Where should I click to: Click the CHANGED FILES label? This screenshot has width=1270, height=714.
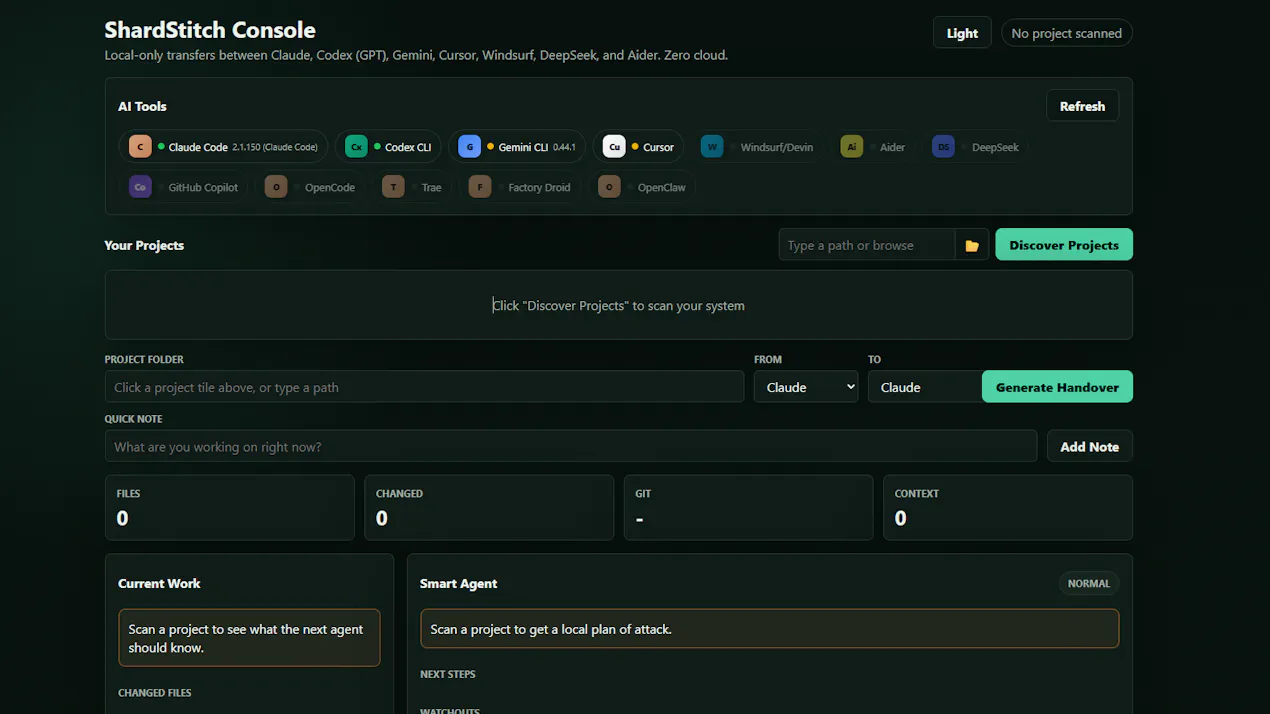[x=155, y=692]
